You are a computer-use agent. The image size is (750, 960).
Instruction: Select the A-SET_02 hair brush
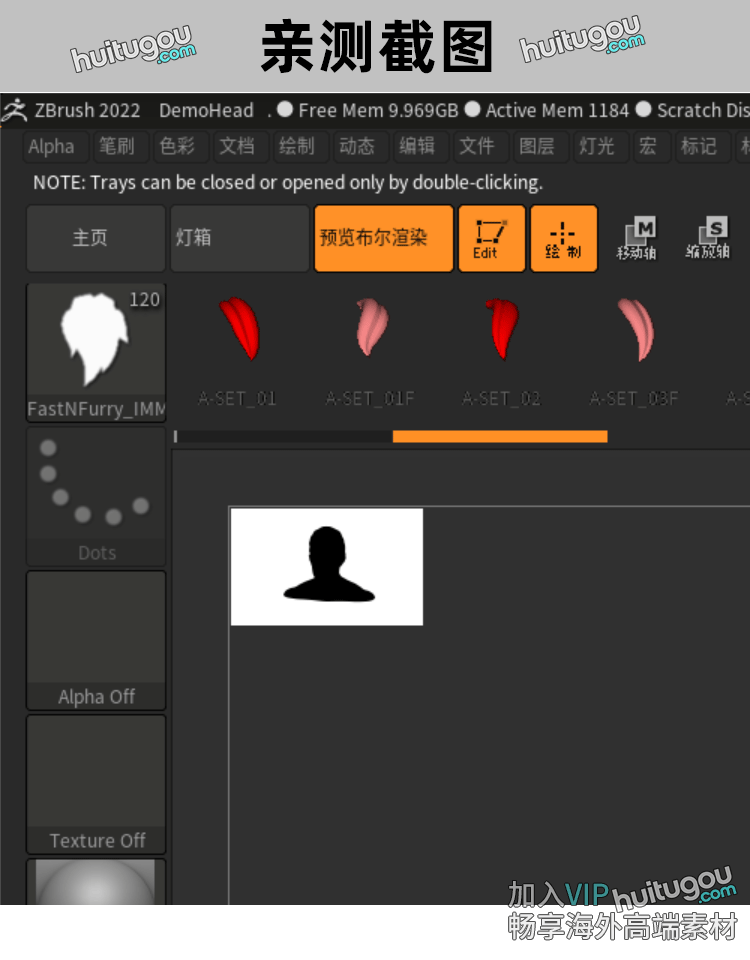501,351
